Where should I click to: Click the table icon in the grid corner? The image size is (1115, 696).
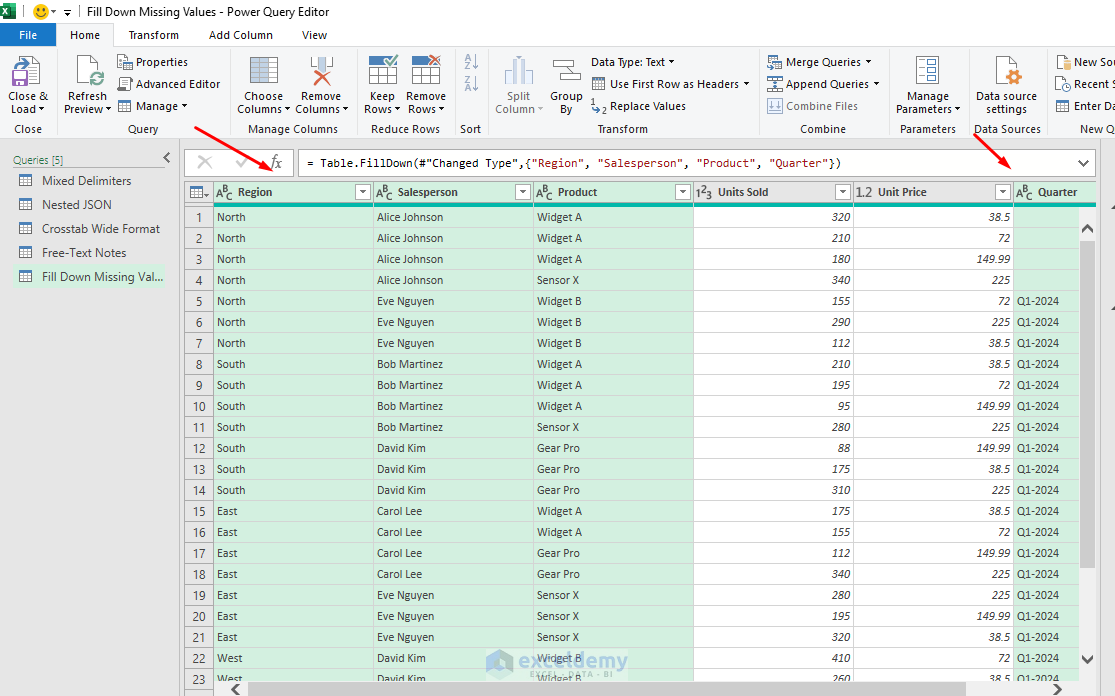click(199, 193)
